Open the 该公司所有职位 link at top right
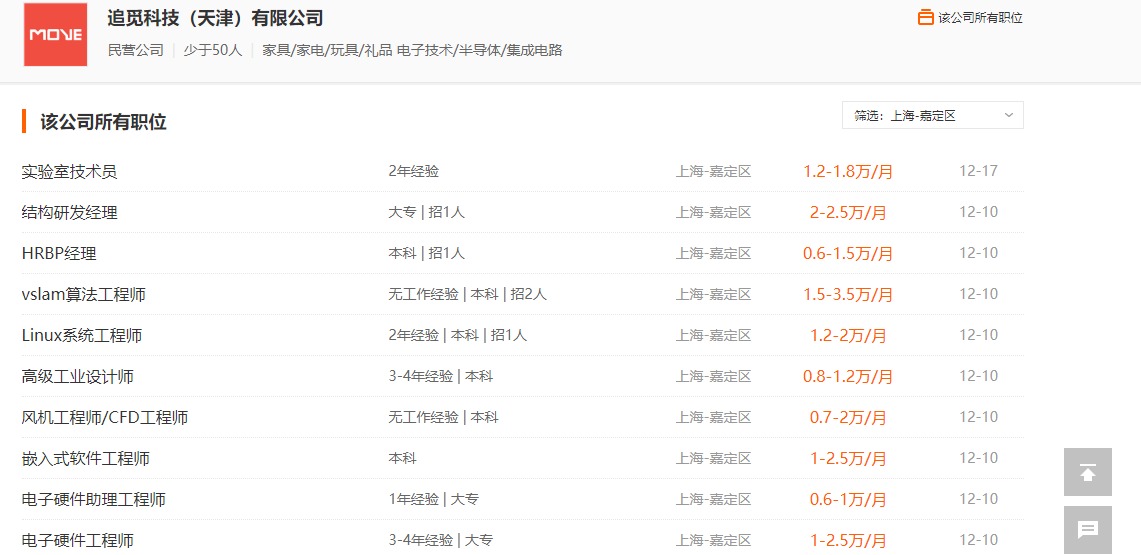 coord(980,17)
